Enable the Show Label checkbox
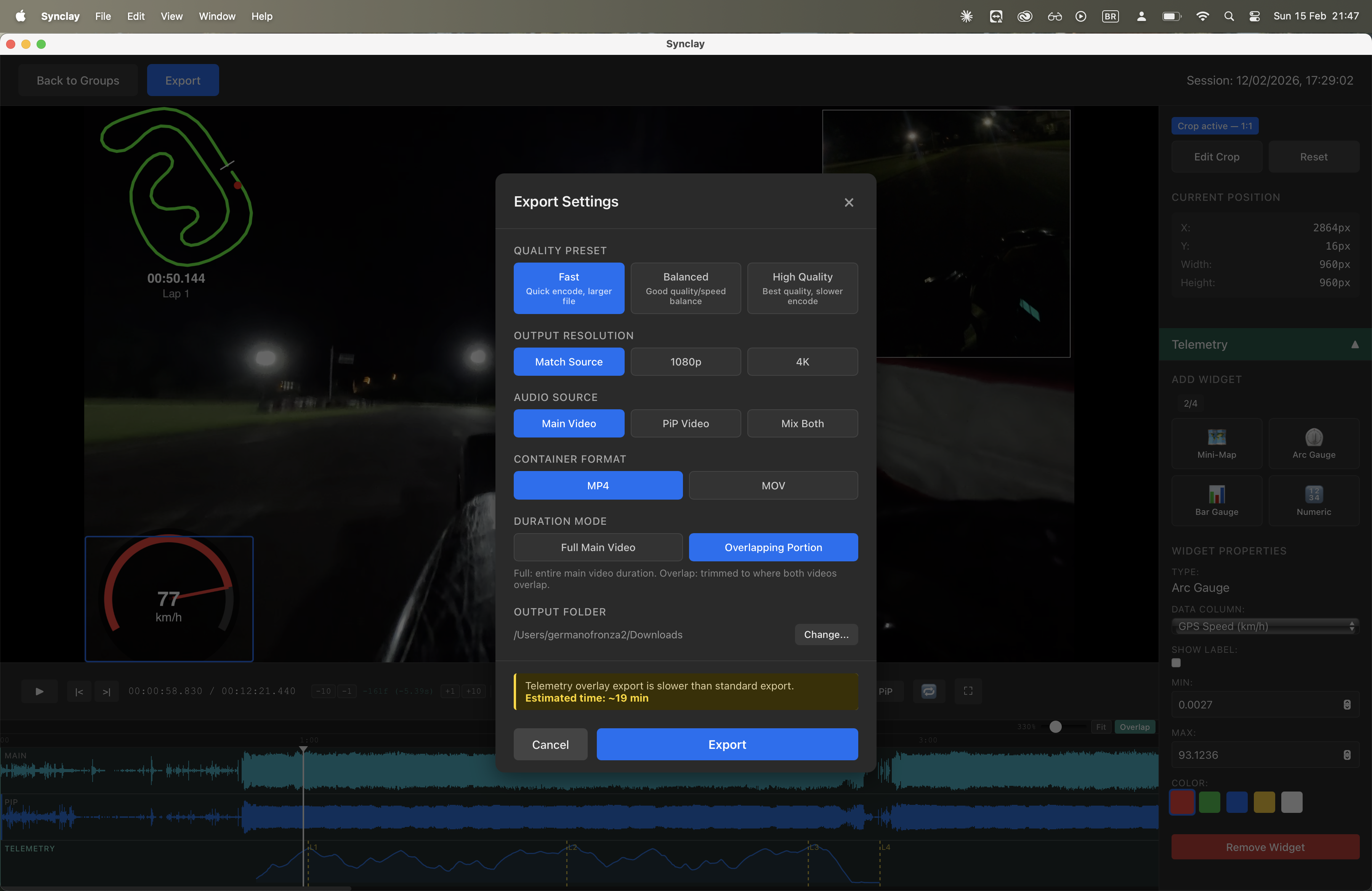The height and width of the screenshot is (891, 1372). click(x=1176, y=663)
